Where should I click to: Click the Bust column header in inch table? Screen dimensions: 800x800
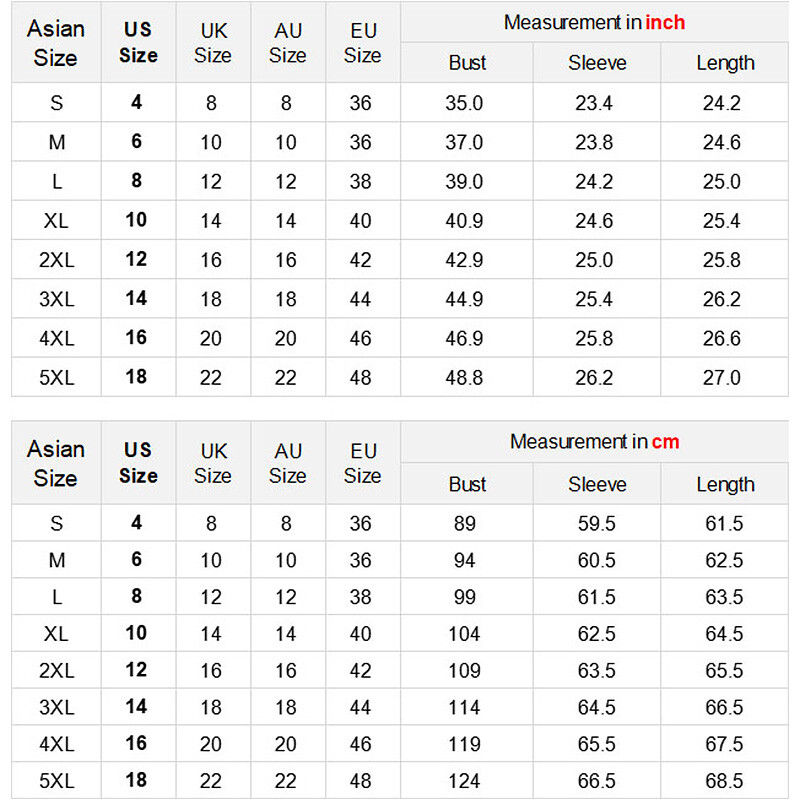tap(467, 63)
